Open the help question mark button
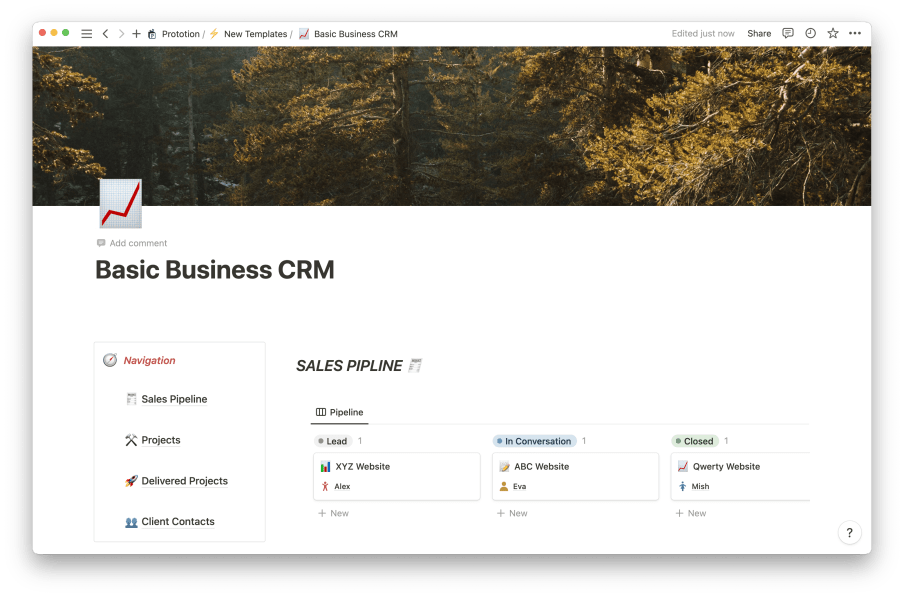The width and height of the screenshot is (904, 597). (849, 532)
